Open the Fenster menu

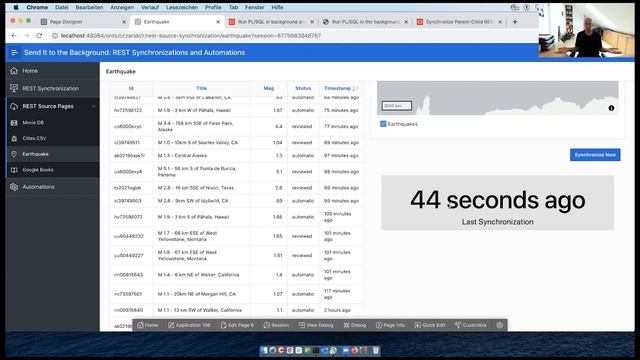(254, 7)
